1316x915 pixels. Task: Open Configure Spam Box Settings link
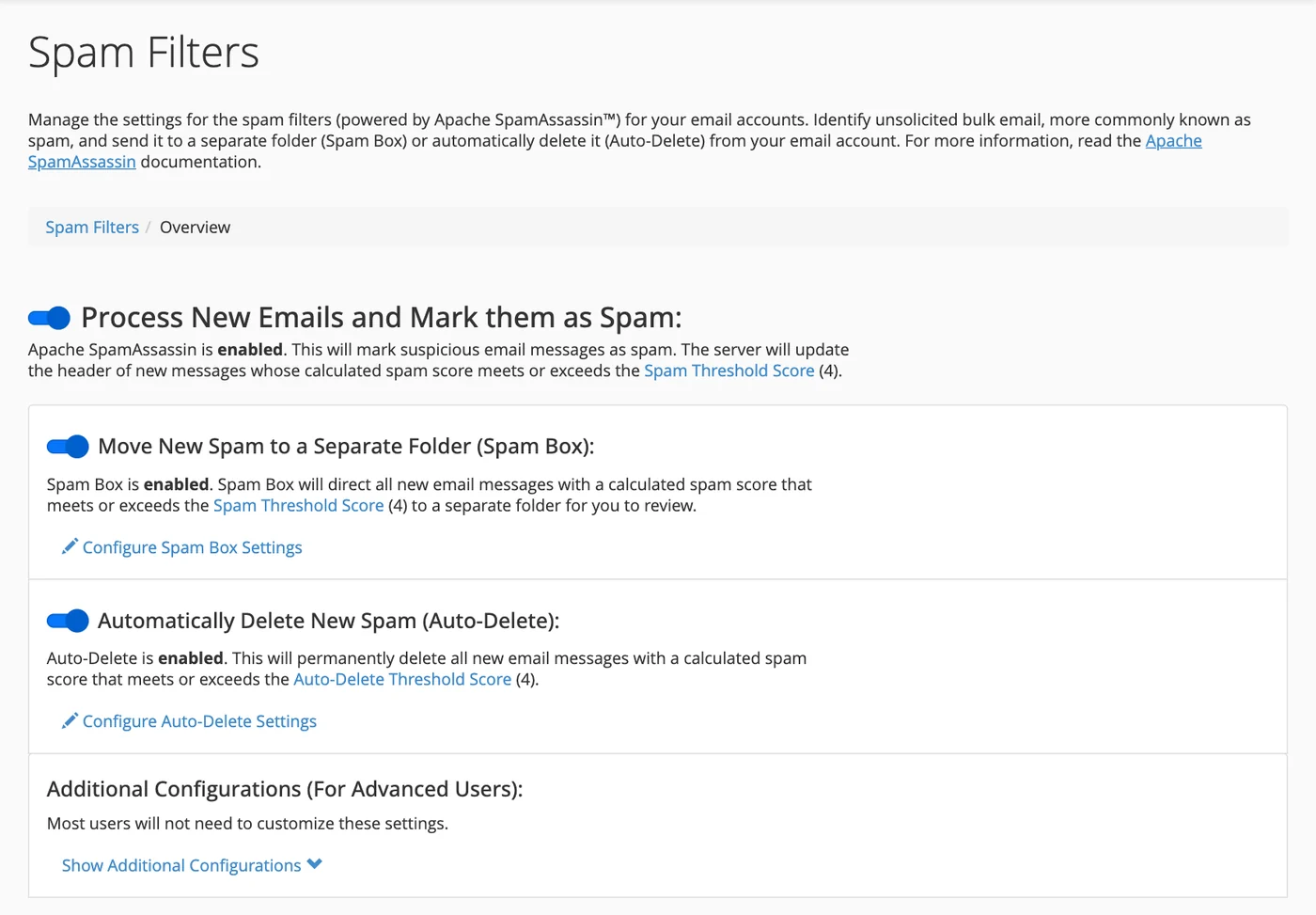193,547
